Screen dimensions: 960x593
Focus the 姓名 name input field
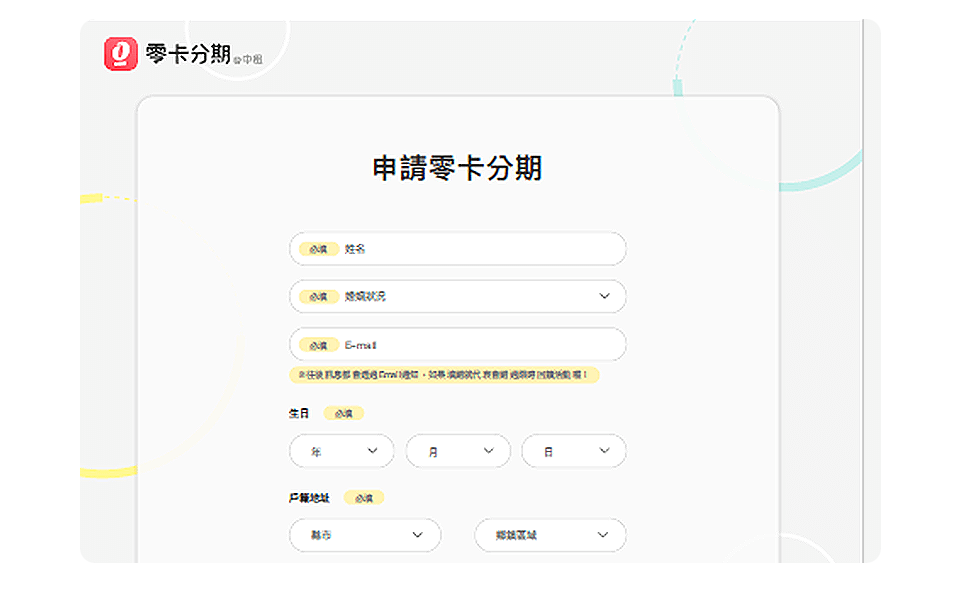[457, 249]
